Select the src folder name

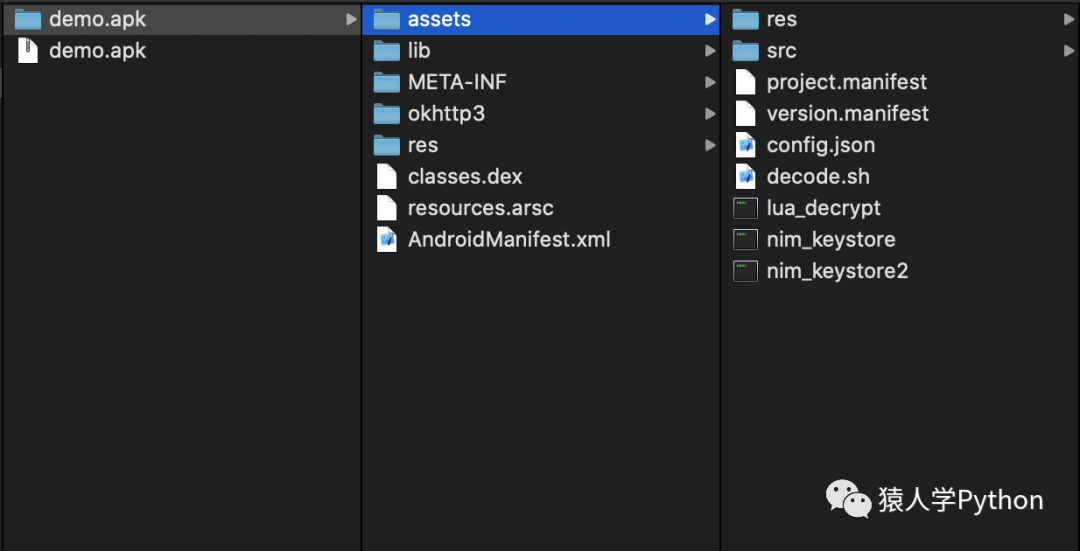[x=782, y=51]
